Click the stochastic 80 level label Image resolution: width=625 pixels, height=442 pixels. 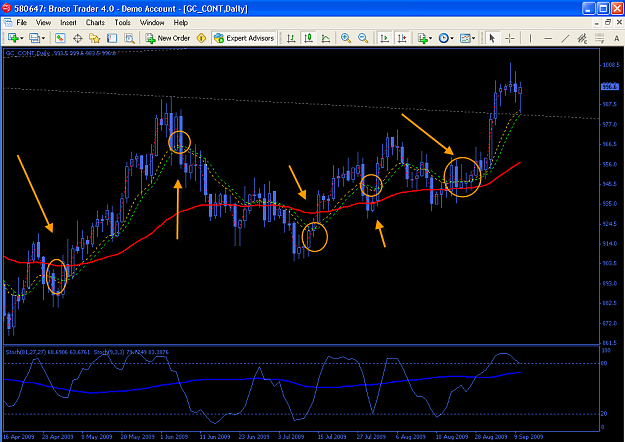(604, 363)
